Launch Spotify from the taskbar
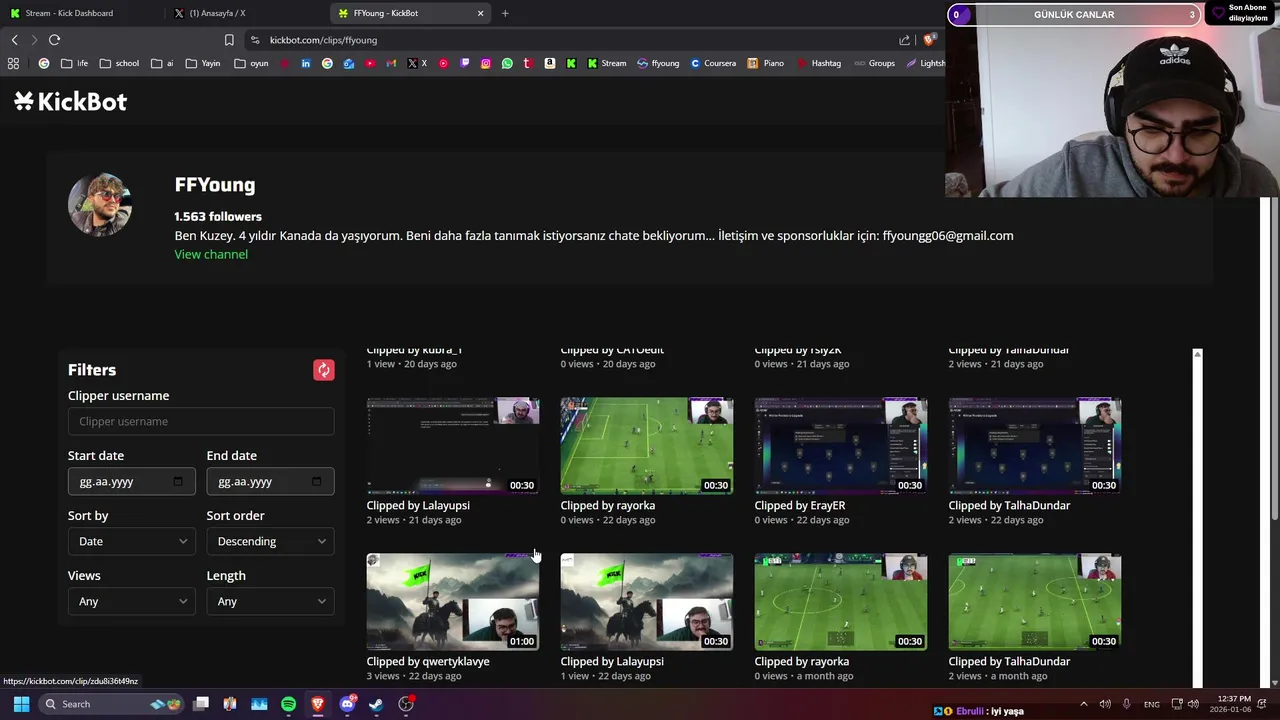1280x720 pixels. point(288,704)
